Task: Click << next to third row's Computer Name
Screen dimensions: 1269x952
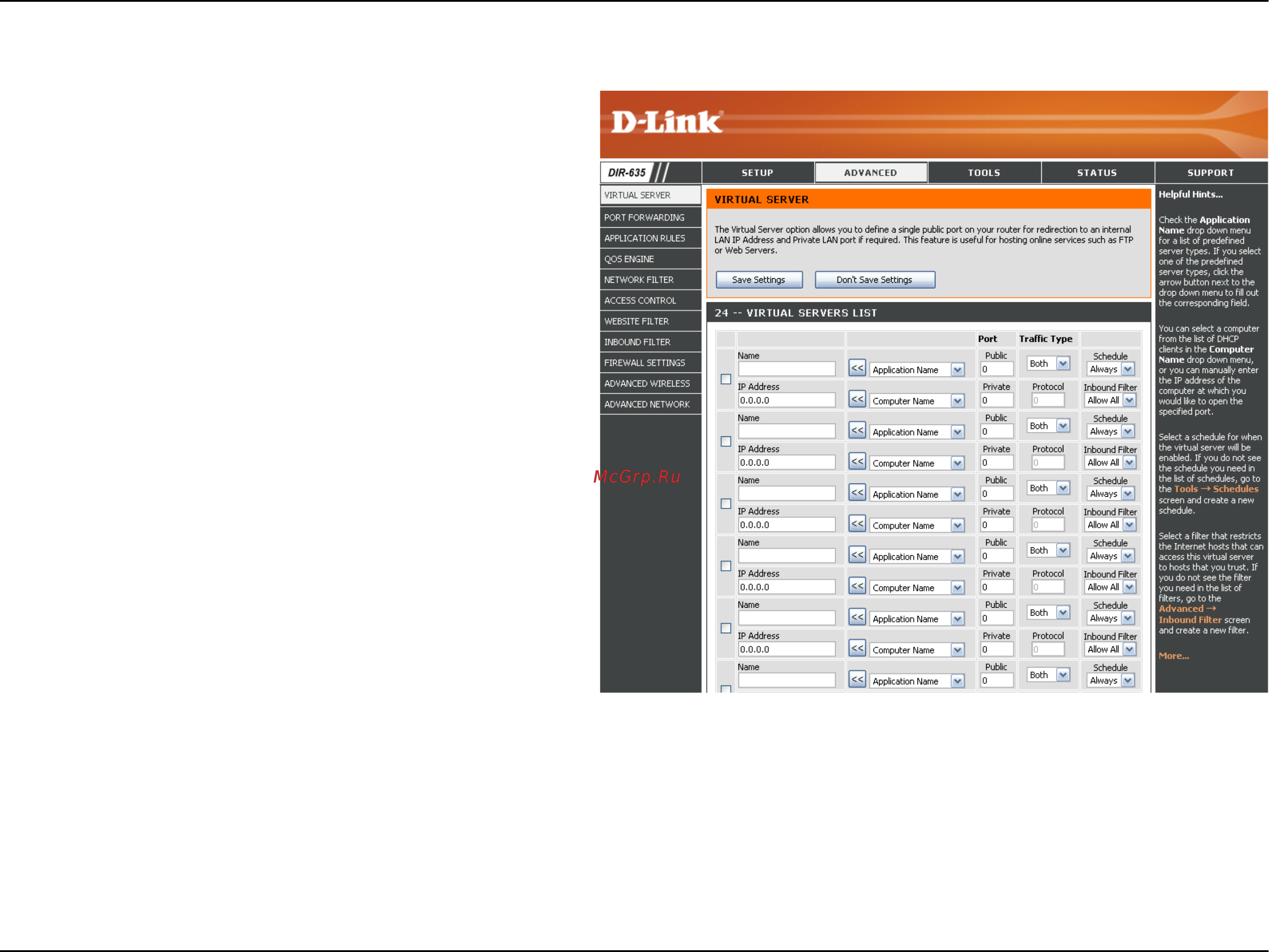Action: (857, 524)
